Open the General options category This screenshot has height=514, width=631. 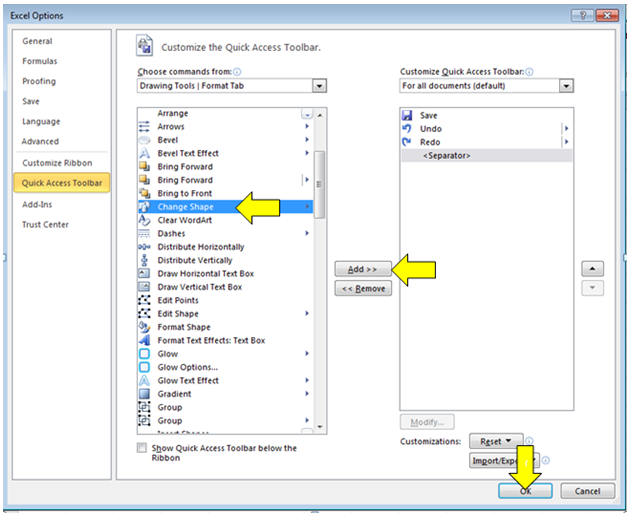pyautogui.click(x=37, y=41)
